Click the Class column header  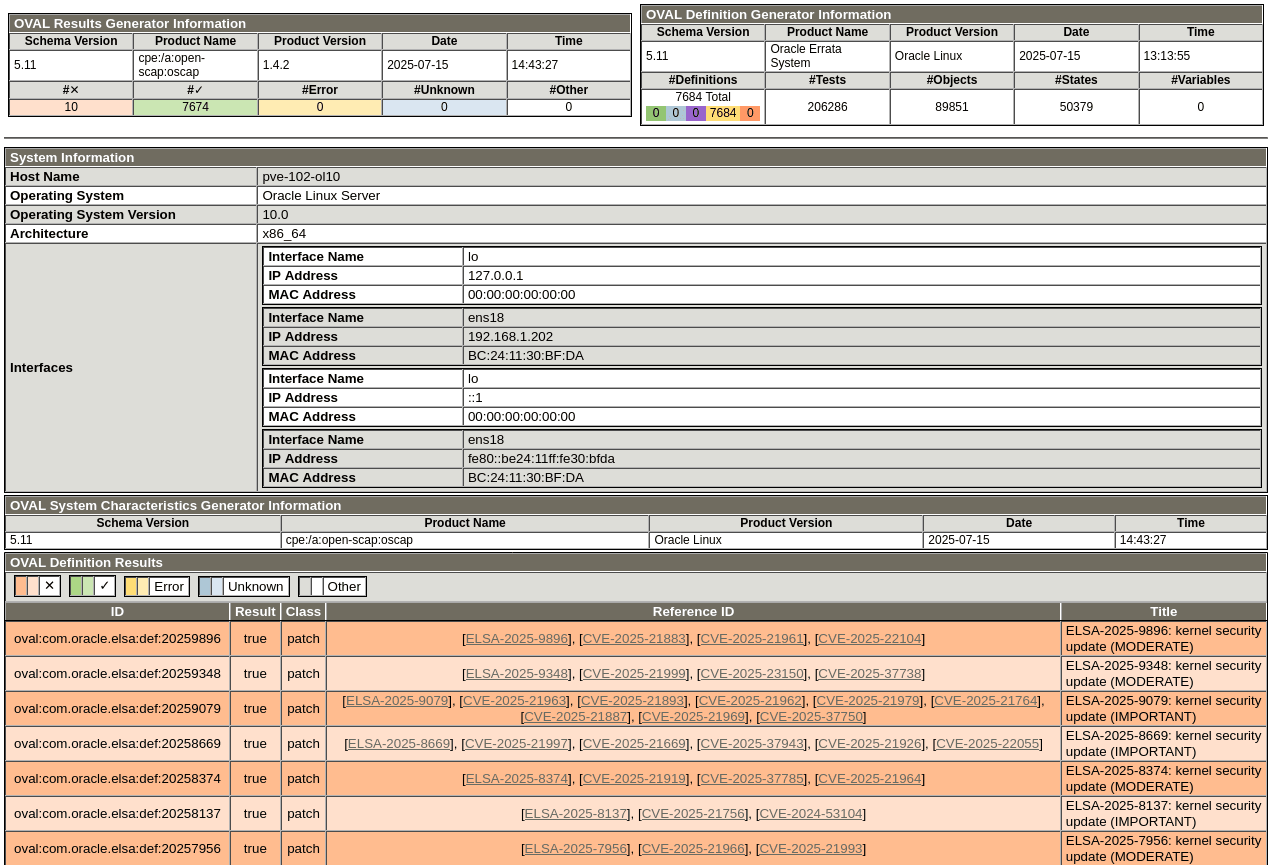pos(303,612)
